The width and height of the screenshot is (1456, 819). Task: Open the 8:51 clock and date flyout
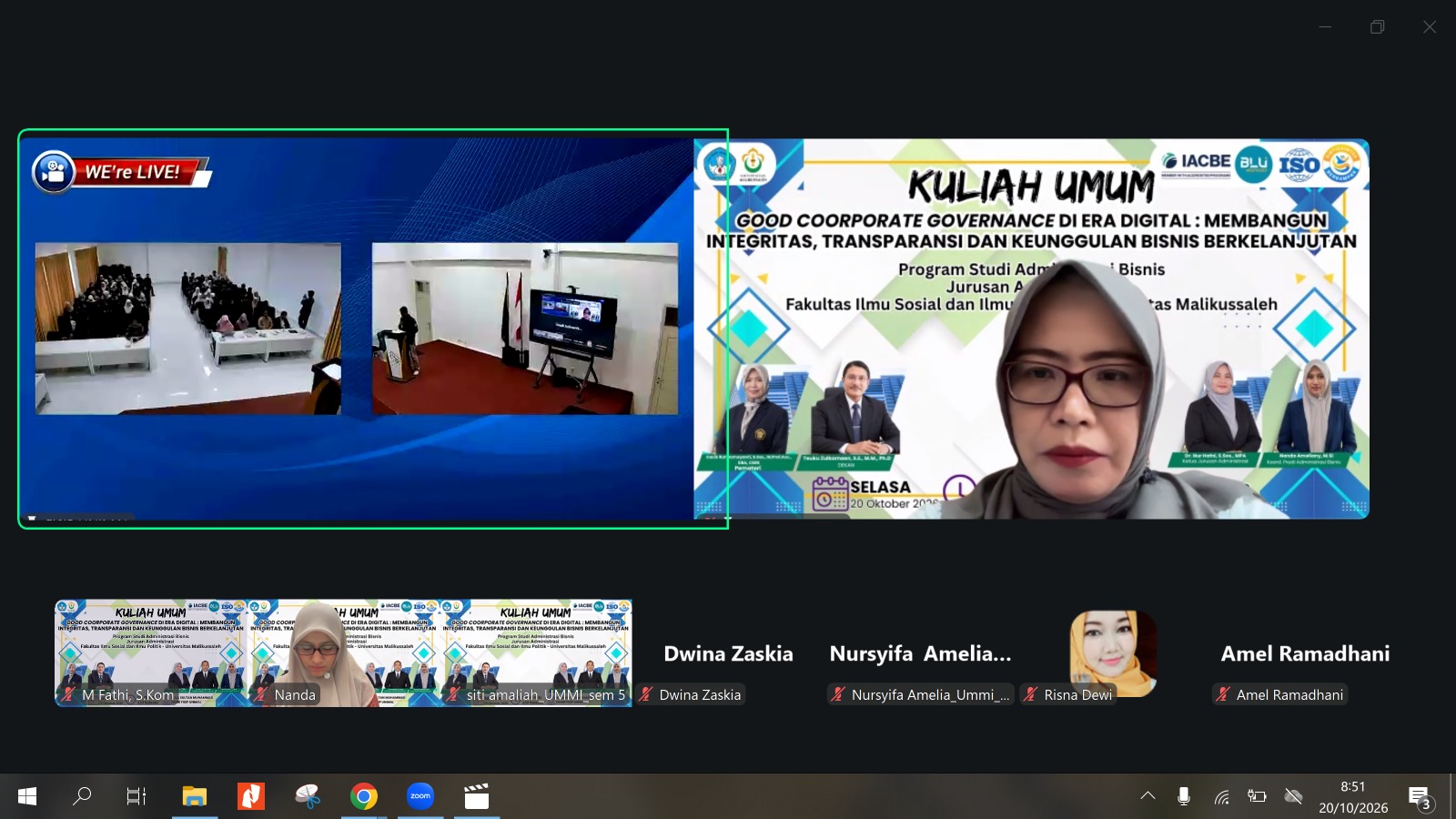tap(1353, 797)
